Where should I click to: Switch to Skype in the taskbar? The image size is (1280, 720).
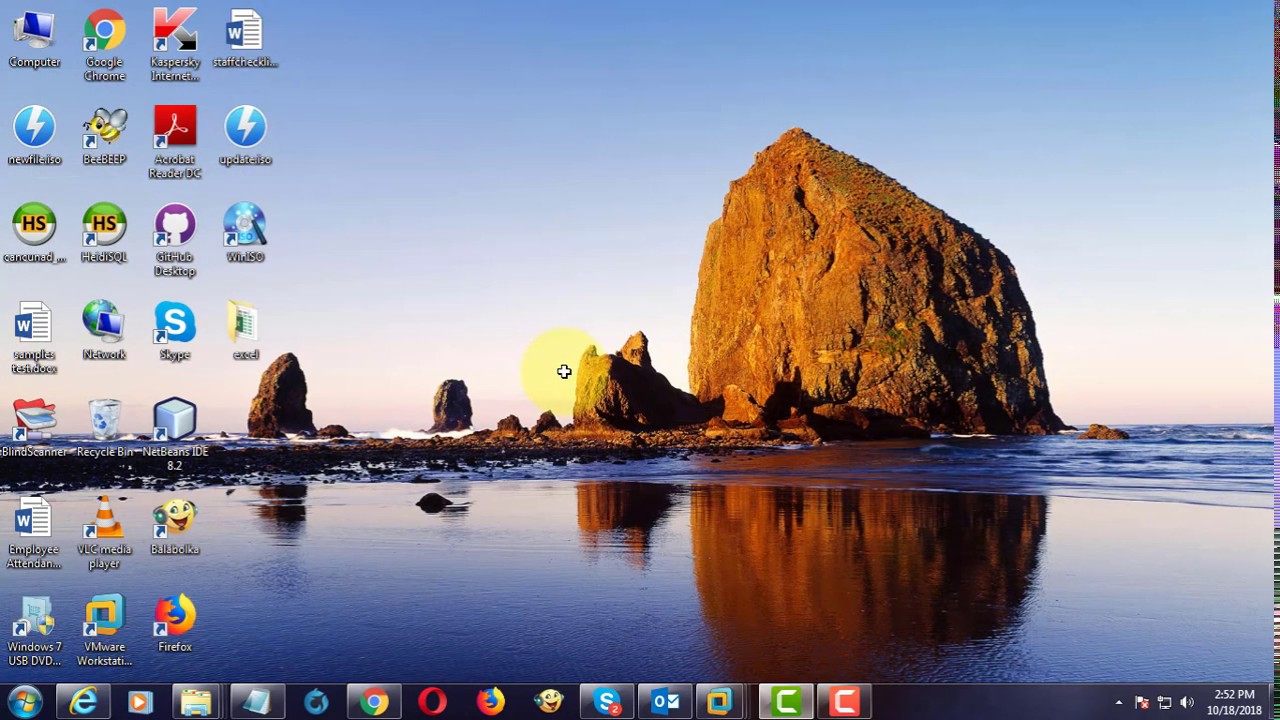tap(607, 701)
